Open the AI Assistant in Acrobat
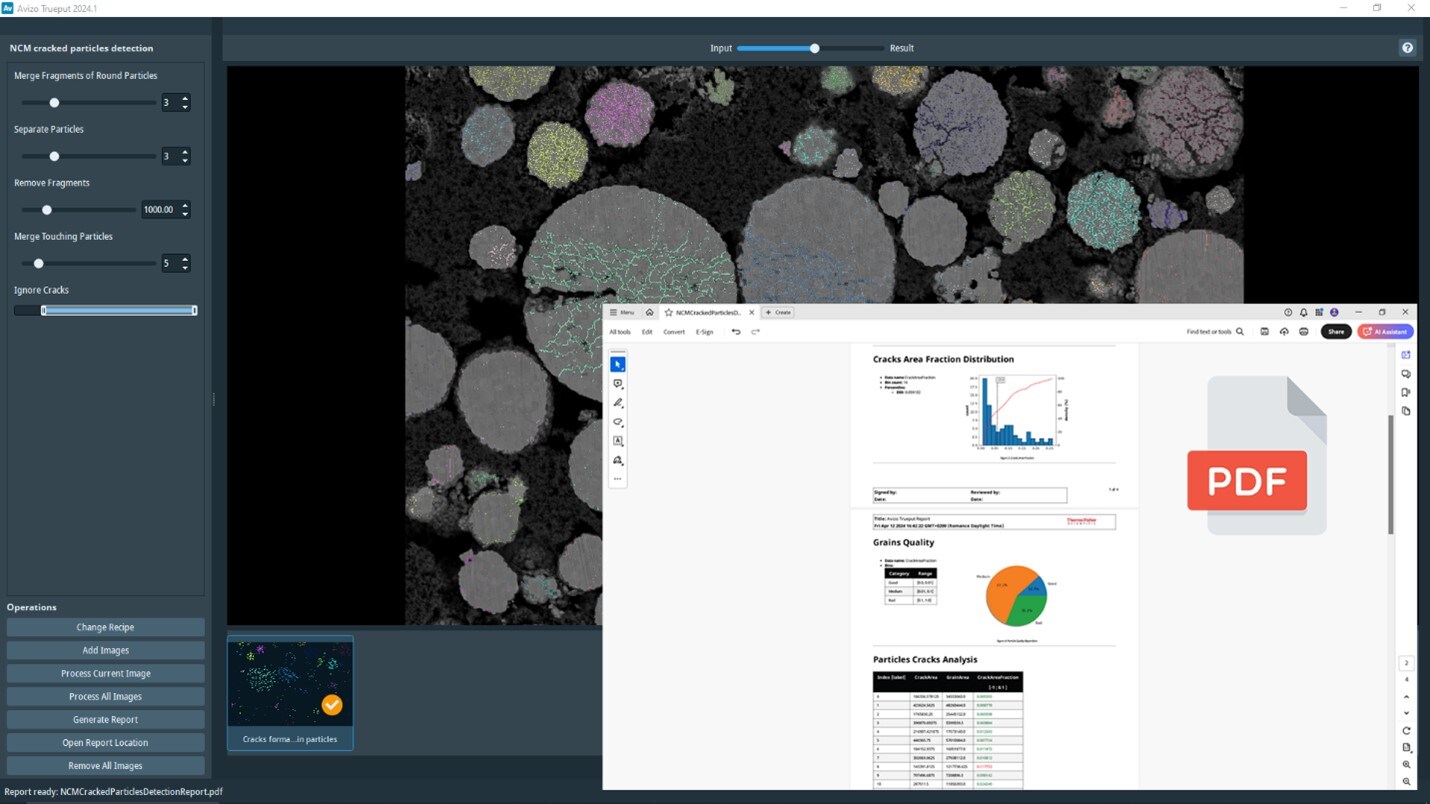 point(1385,331)
